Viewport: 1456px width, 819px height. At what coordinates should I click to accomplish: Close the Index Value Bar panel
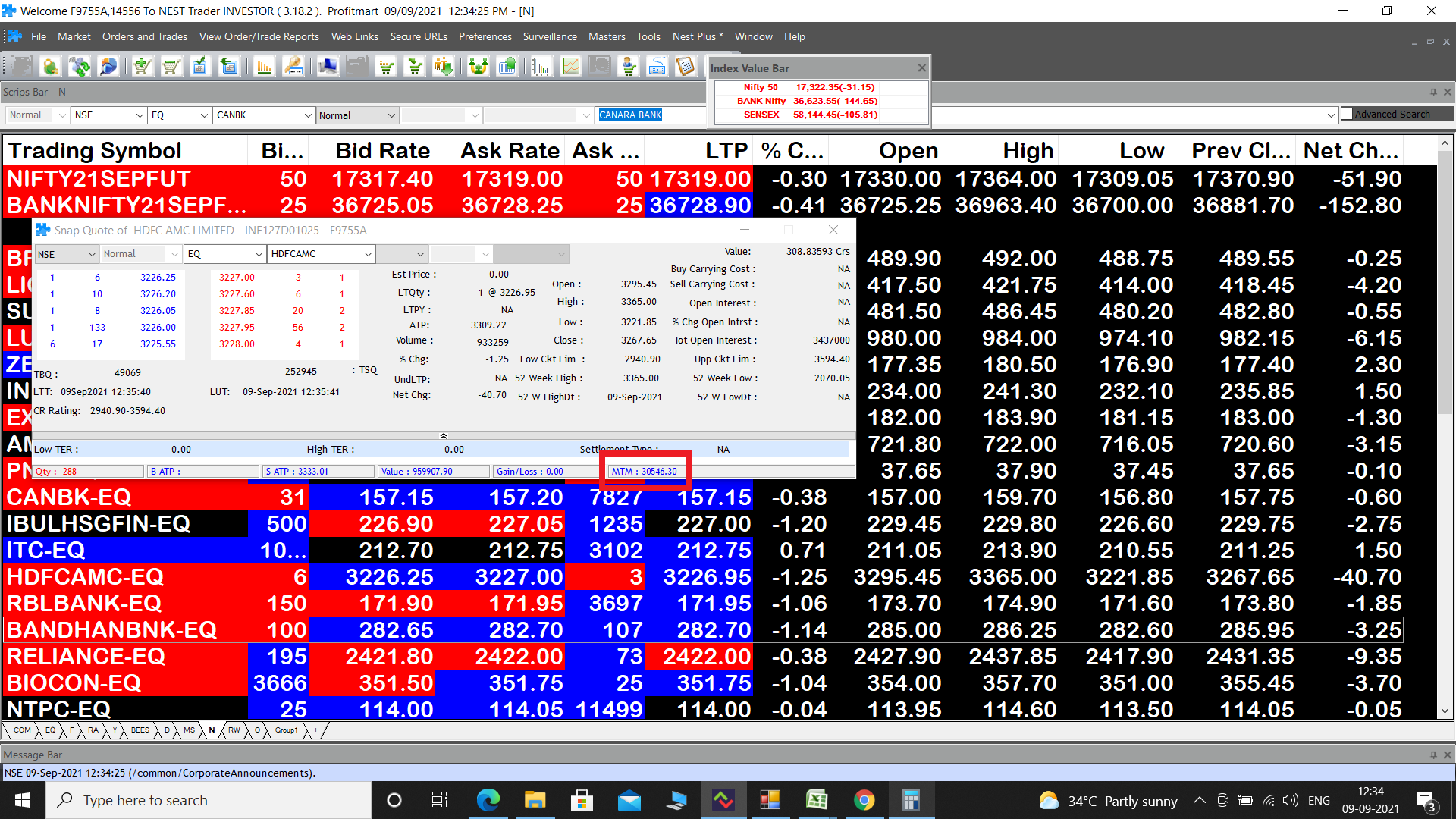(921, 68)
